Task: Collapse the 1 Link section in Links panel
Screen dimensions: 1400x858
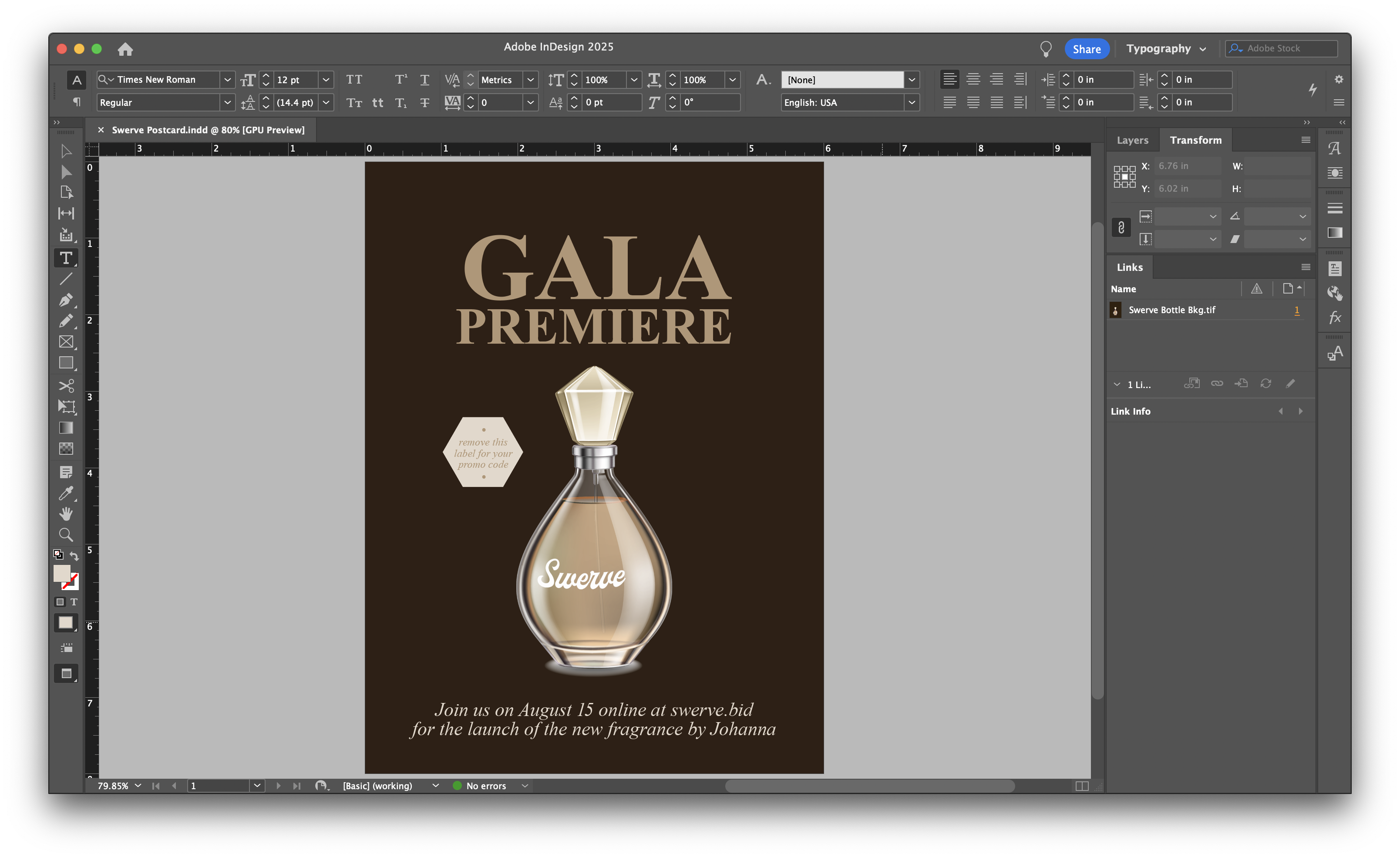Action: coord(1117,385)
